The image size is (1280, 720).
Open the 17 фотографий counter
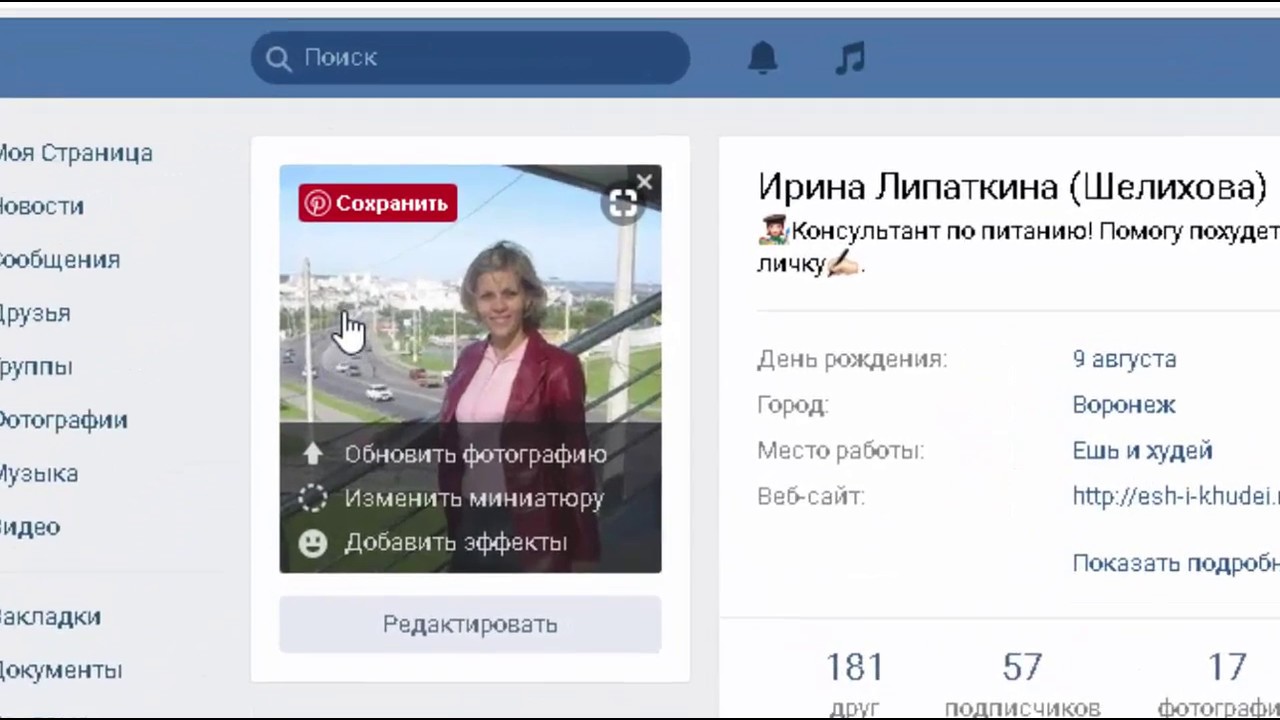[1220, 684]
